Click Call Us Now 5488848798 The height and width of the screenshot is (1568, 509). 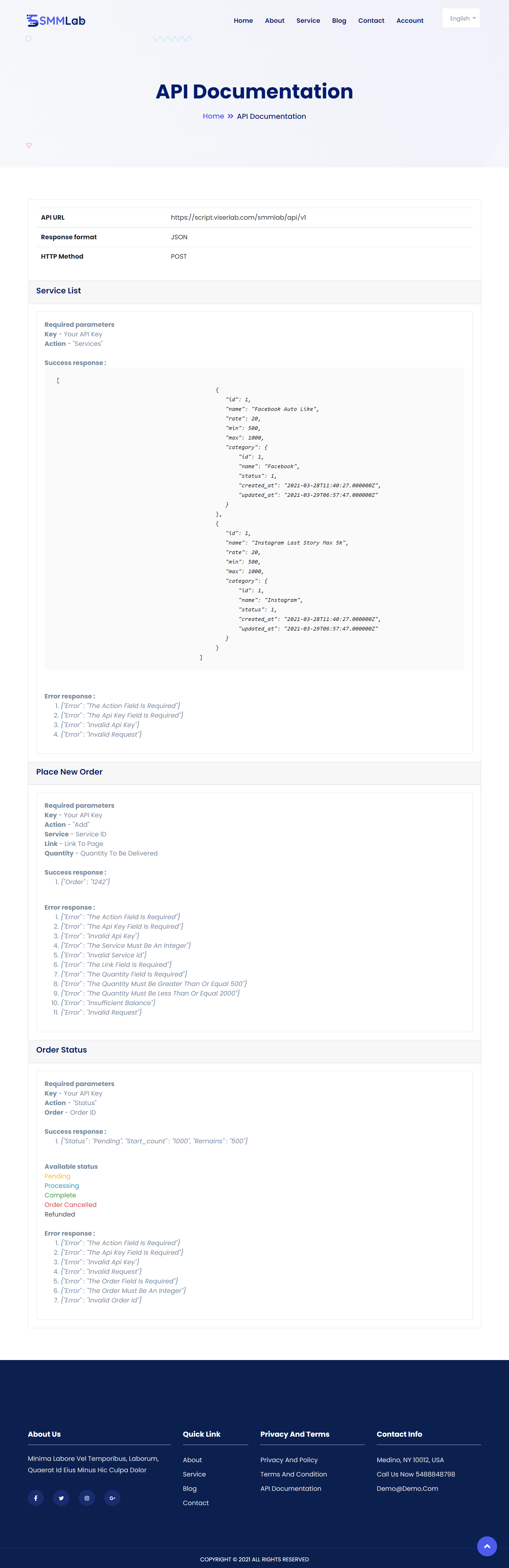(x=416, y=1474)
